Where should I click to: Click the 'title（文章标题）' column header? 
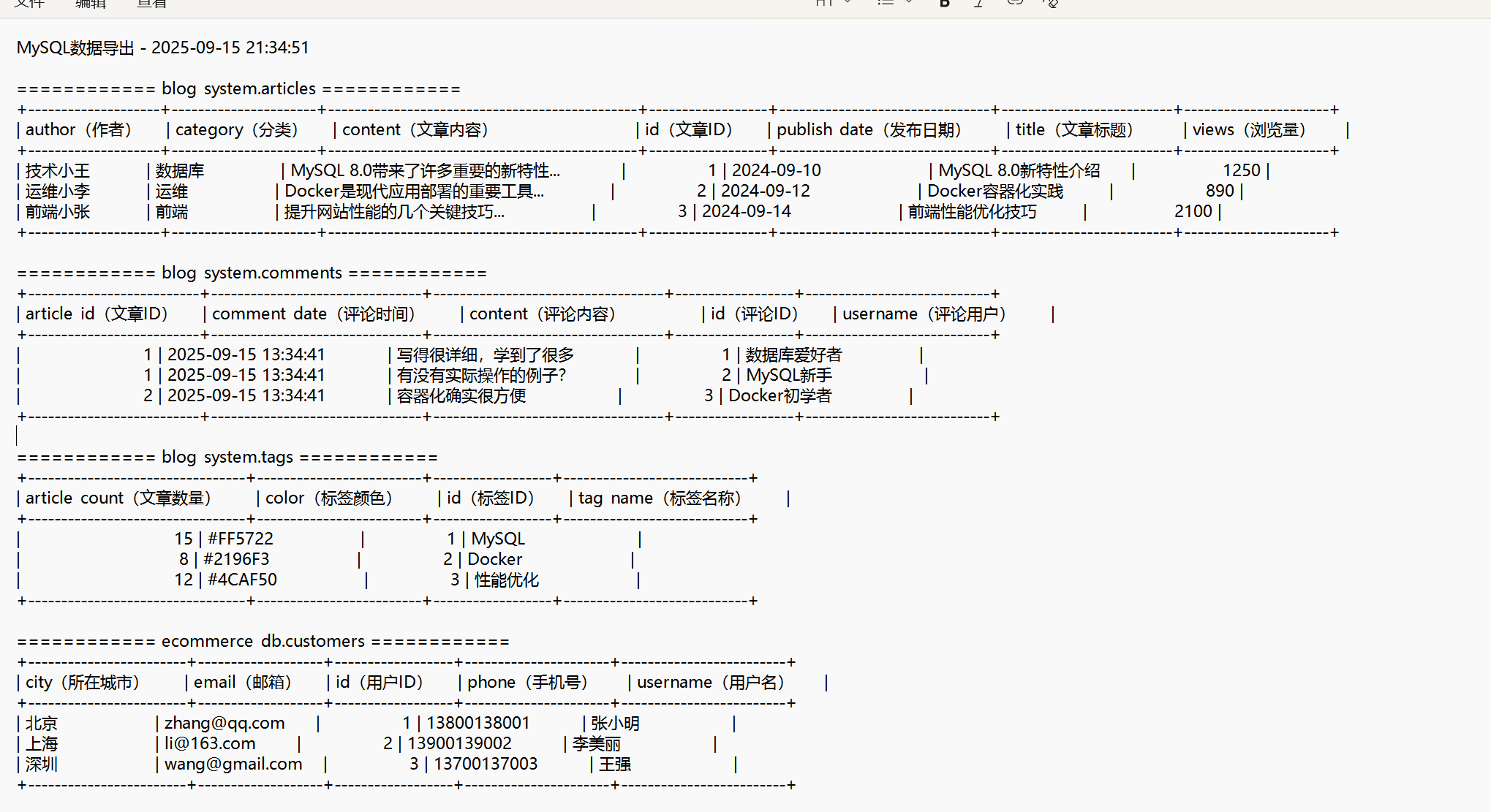coord(1074,129)
